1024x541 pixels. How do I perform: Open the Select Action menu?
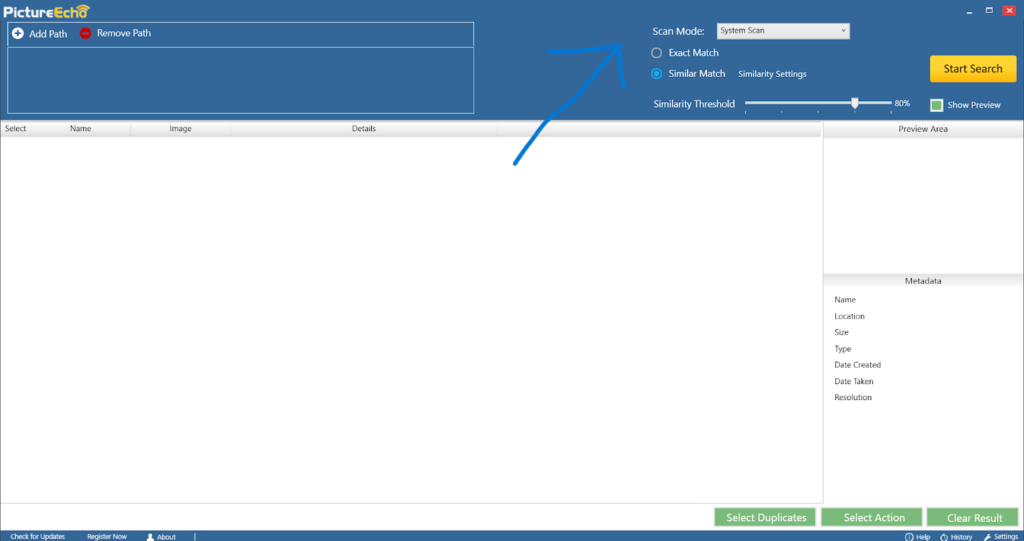pos(874,517)
